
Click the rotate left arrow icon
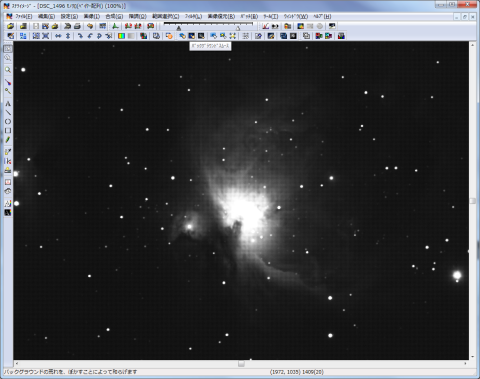[x=90, y=36]
